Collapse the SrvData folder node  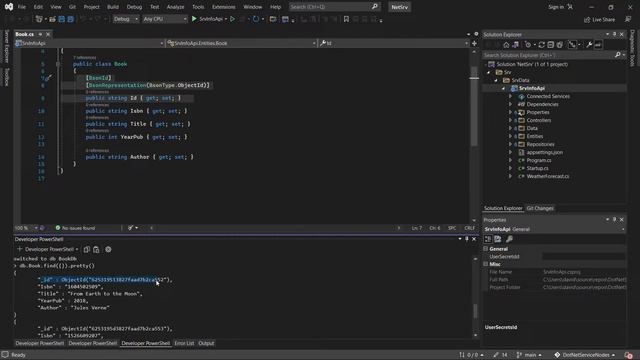[496, 80]
